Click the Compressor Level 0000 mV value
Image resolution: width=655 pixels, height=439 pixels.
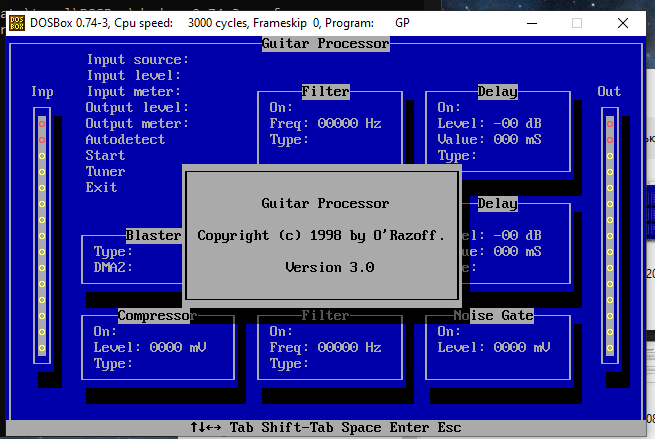(x=178, y=348)
